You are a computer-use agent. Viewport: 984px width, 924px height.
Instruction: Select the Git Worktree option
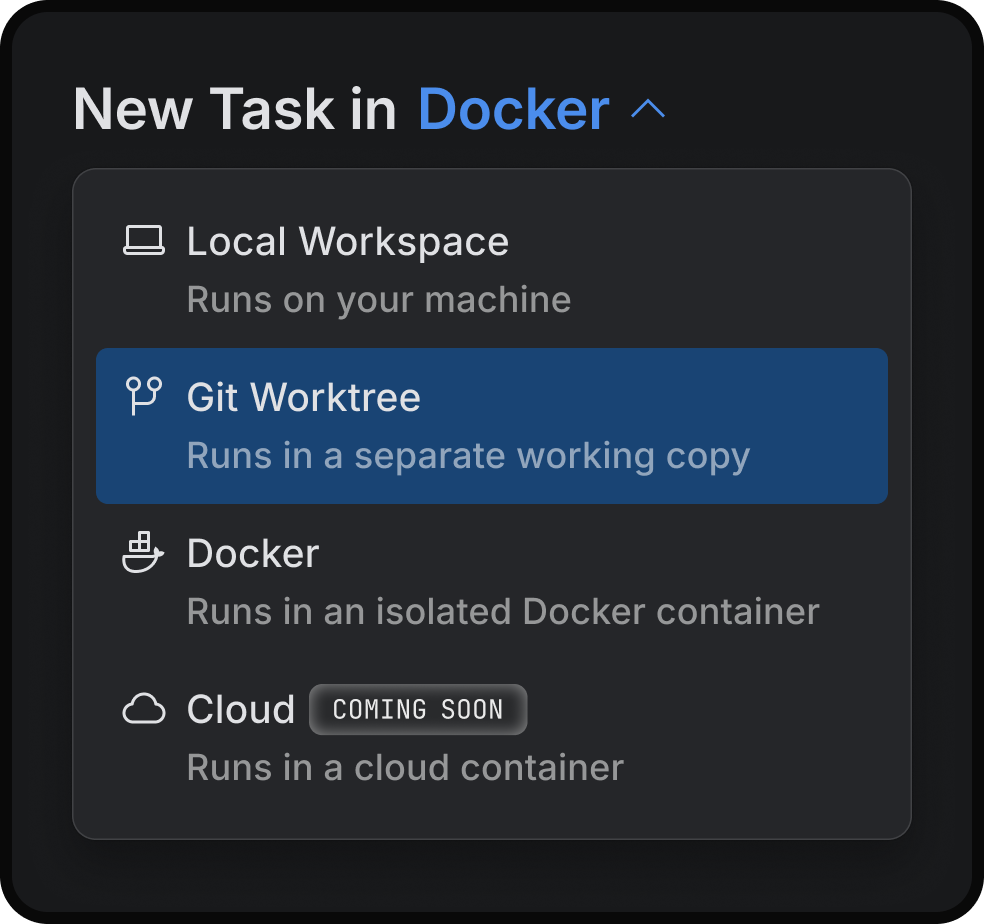coord(491,426)
